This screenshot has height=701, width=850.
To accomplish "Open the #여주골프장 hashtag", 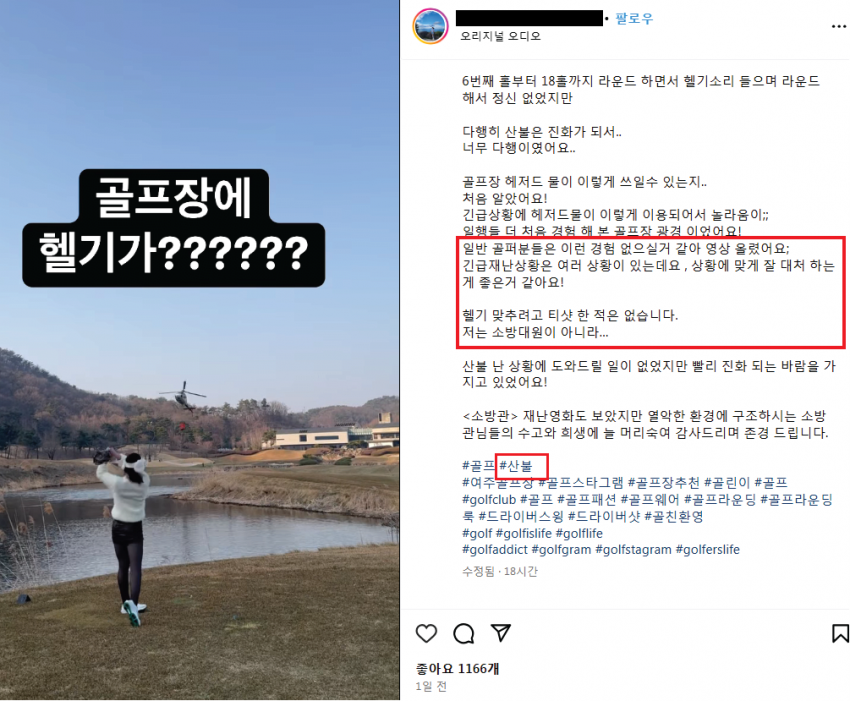I will 498,483.
